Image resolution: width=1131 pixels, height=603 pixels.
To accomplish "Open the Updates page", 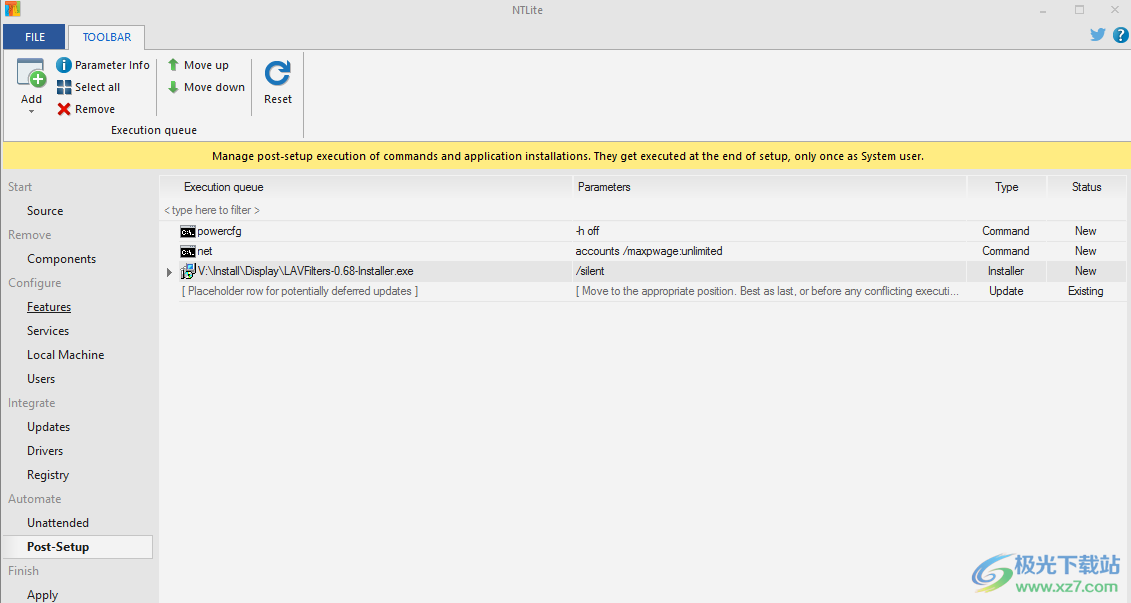I will click(48, 427).
